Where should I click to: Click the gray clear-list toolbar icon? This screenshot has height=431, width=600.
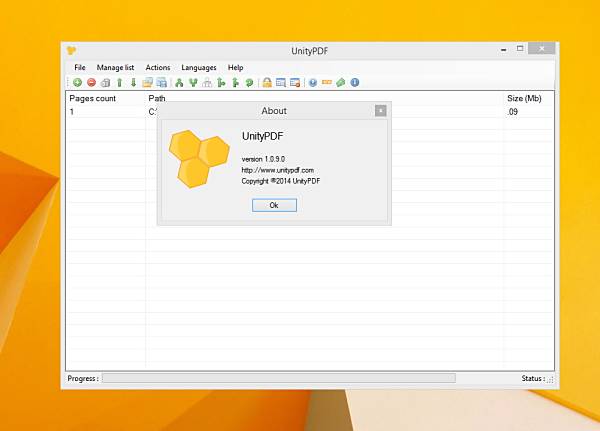tap(105, 82)
